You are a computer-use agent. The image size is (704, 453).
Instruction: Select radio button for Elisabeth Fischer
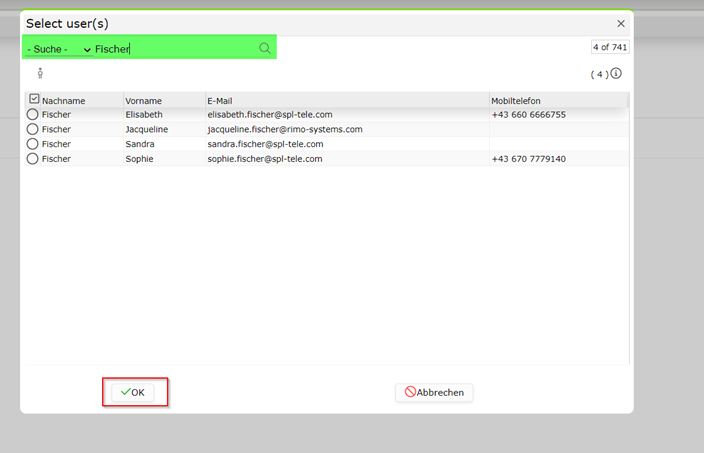tap(32, 114)
